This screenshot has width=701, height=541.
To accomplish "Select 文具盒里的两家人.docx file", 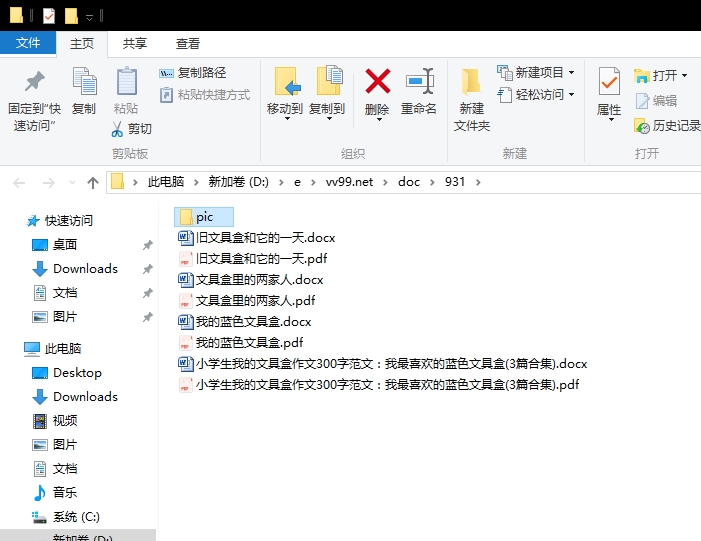I will 251,279.
